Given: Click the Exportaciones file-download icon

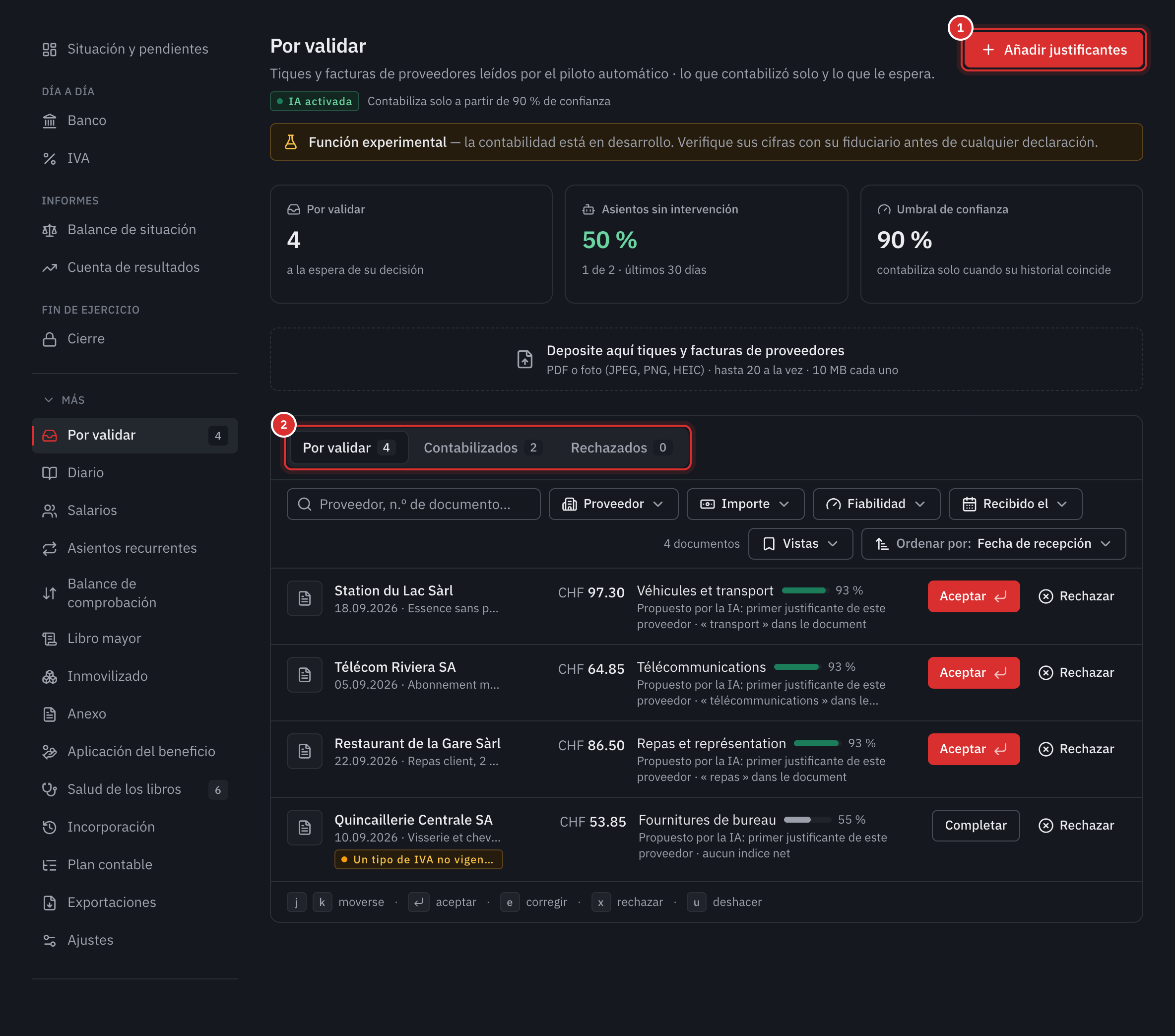Looking at the screenshot, I should pyautogui.click(x=50, y=903).
